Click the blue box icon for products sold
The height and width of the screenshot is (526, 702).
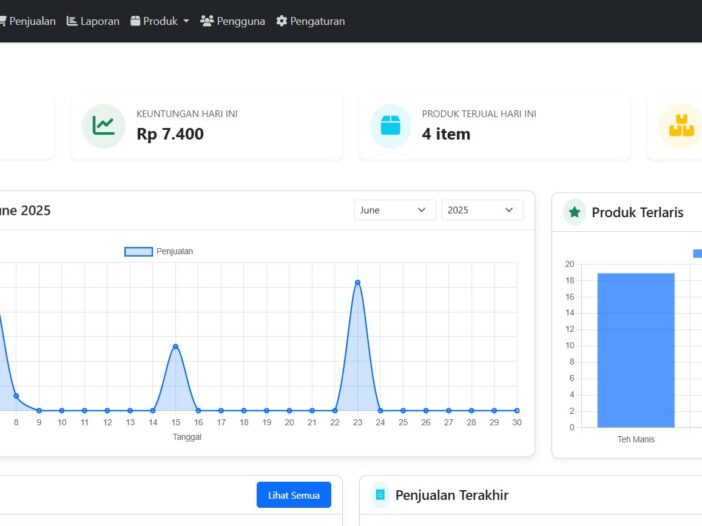point(390,126)
